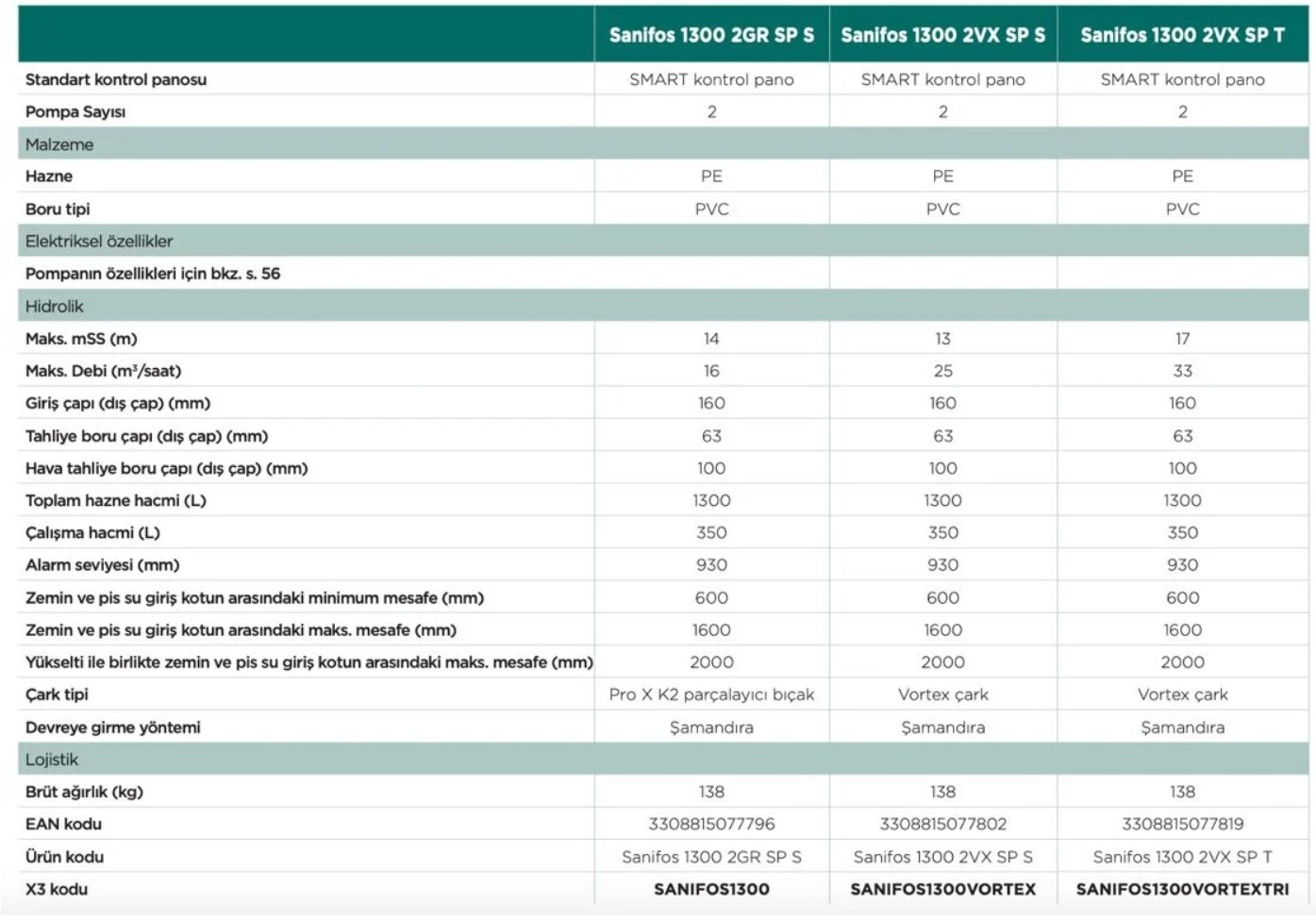This screenshot has height=921, width=1316.
Task: Select the 'Pompa Sayısı' row label
Action: [75, 111]
